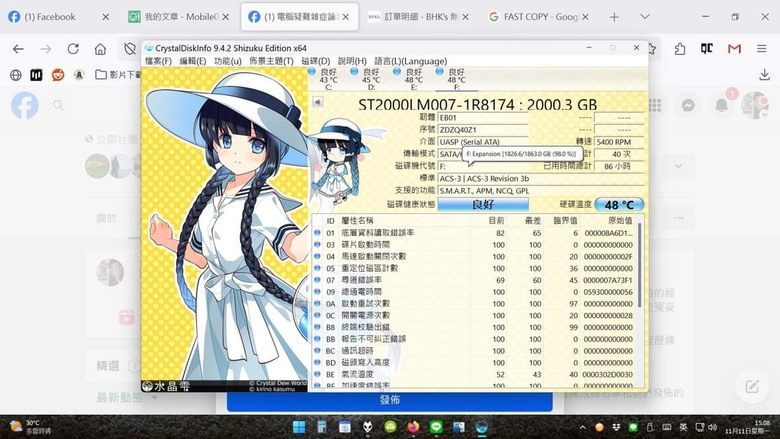Screen dimensions: 780x439
Task: Click the 良好 health status button
Action: point(483,204)
